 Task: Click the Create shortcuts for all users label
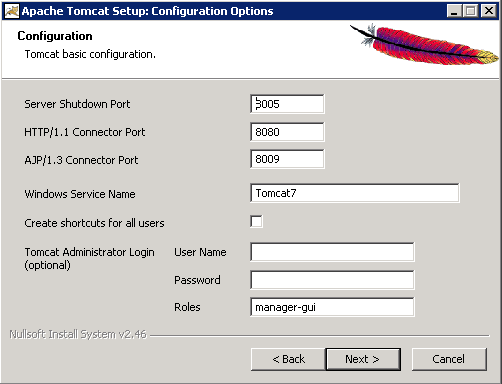click(x=94, y=223)
